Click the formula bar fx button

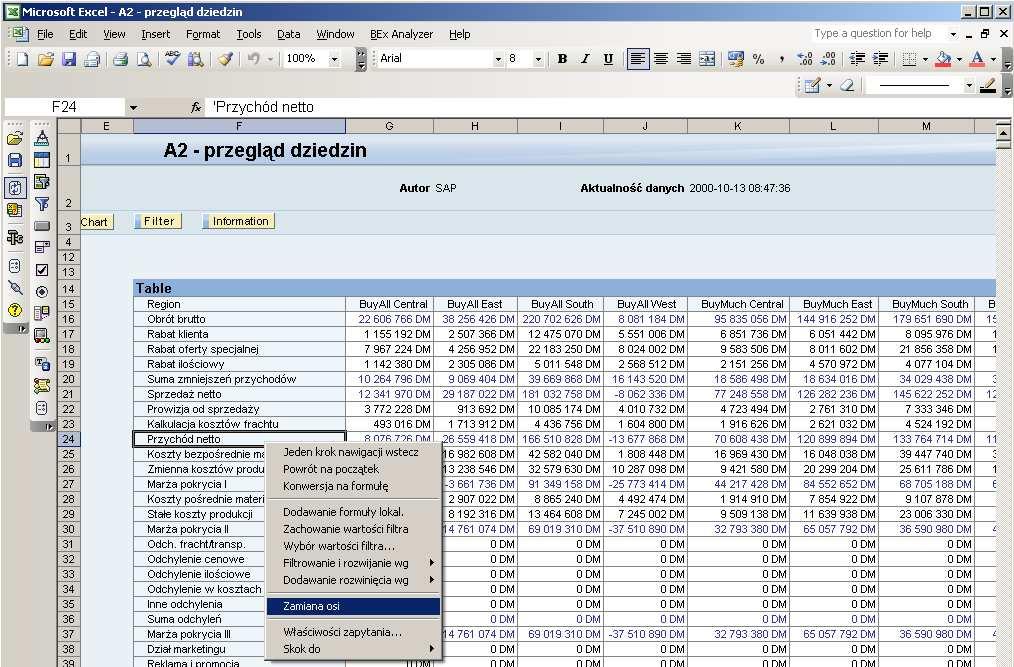pos(196,107)
